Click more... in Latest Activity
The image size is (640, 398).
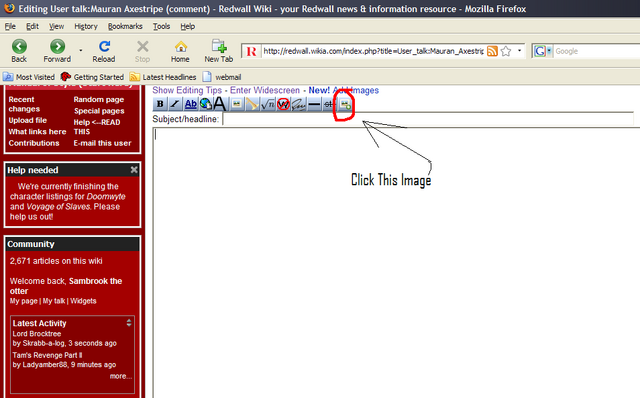point(121,376)
